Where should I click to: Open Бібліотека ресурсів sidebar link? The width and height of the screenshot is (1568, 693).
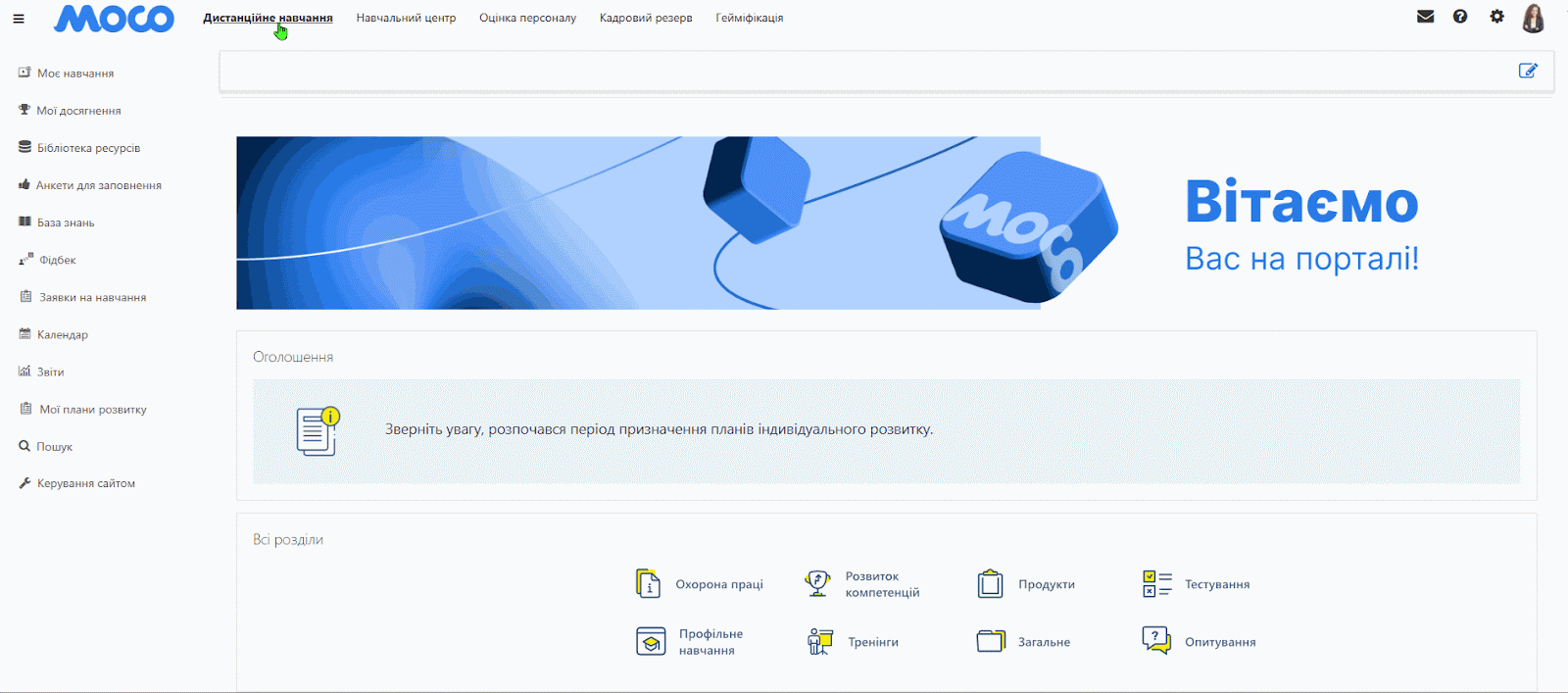pyautogui.click(x=88, y=148)
